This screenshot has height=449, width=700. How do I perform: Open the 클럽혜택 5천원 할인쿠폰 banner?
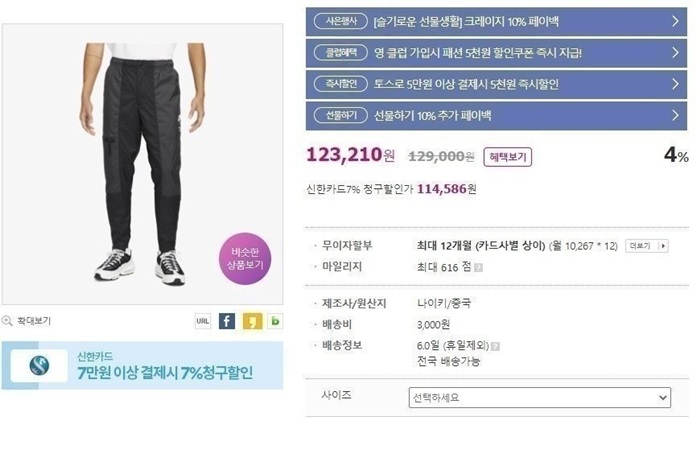pyautogui.click(x=496, y=53)
